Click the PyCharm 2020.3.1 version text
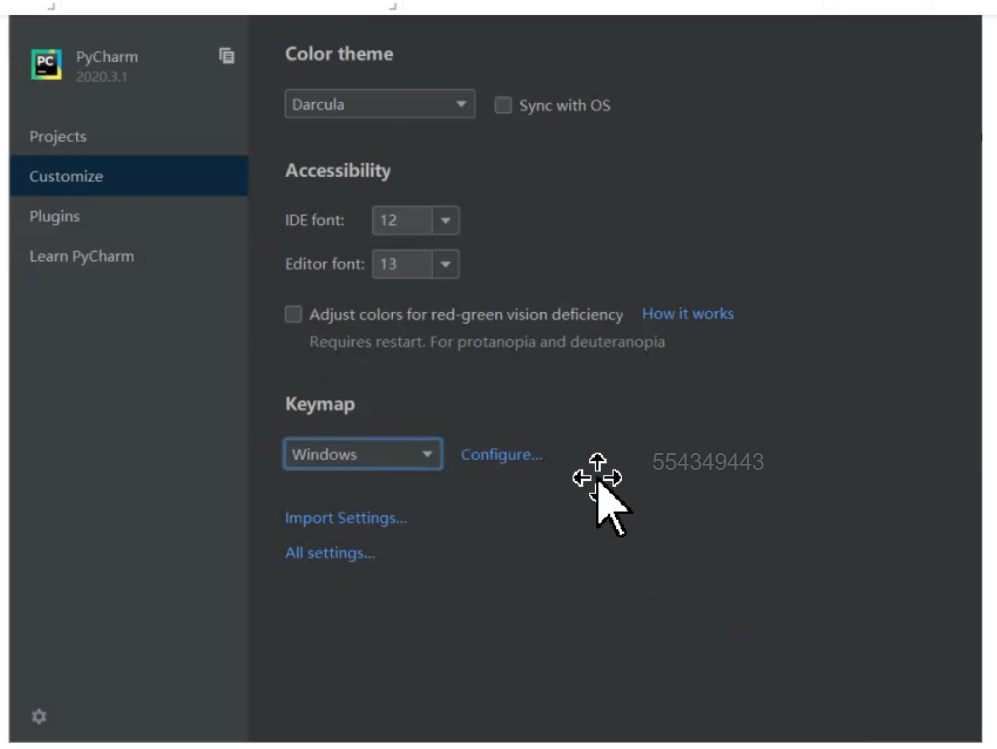The height and width of the screenshot is (749, 997). [x=101, y=77]
